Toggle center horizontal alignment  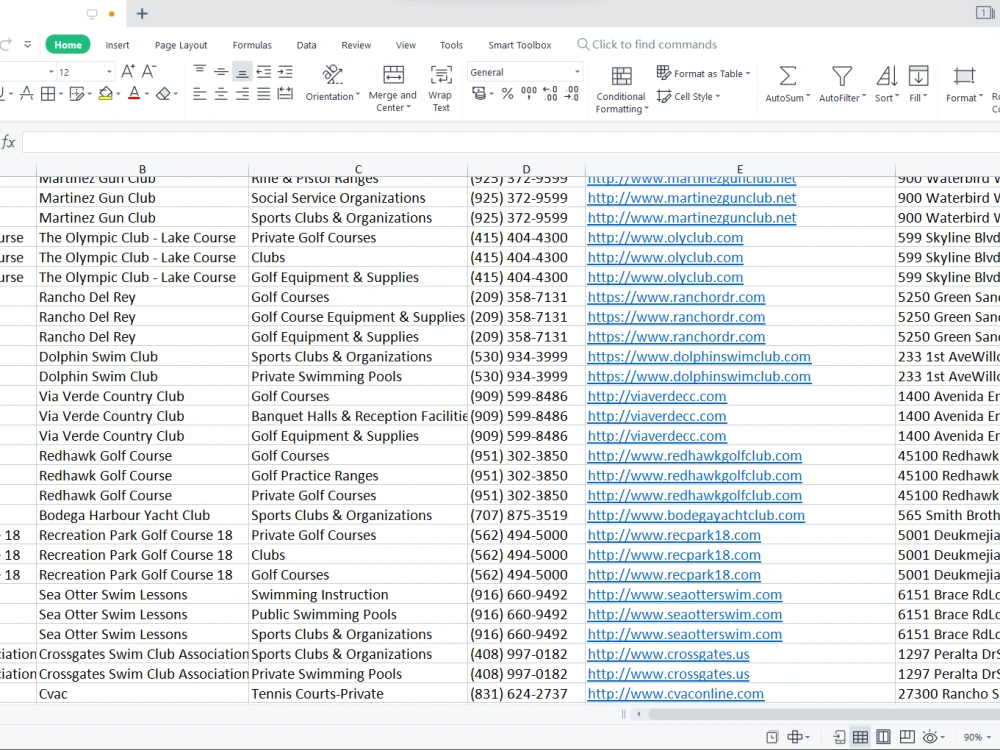[x=221, y=94]
